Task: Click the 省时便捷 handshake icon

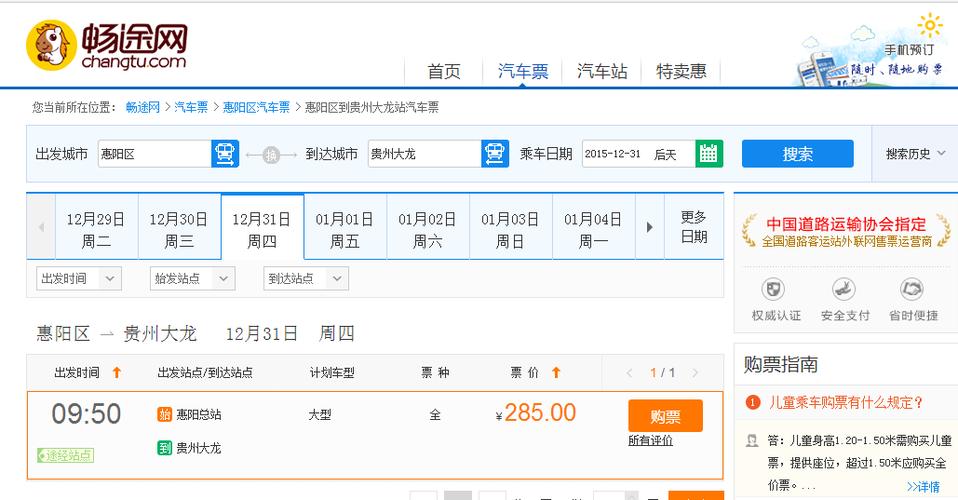Action: tap(912, 289)
